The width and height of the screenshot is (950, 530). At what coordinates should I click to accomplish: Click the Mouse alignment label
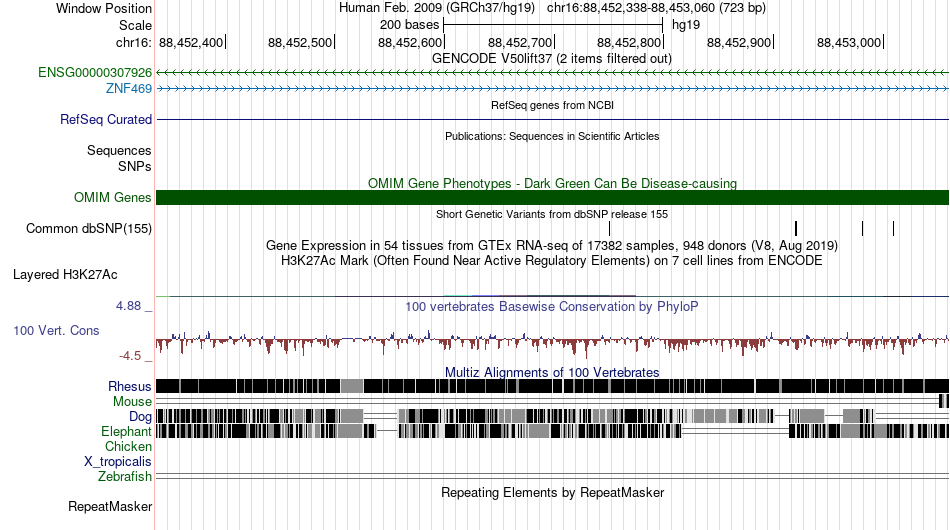tap(132, 402)
